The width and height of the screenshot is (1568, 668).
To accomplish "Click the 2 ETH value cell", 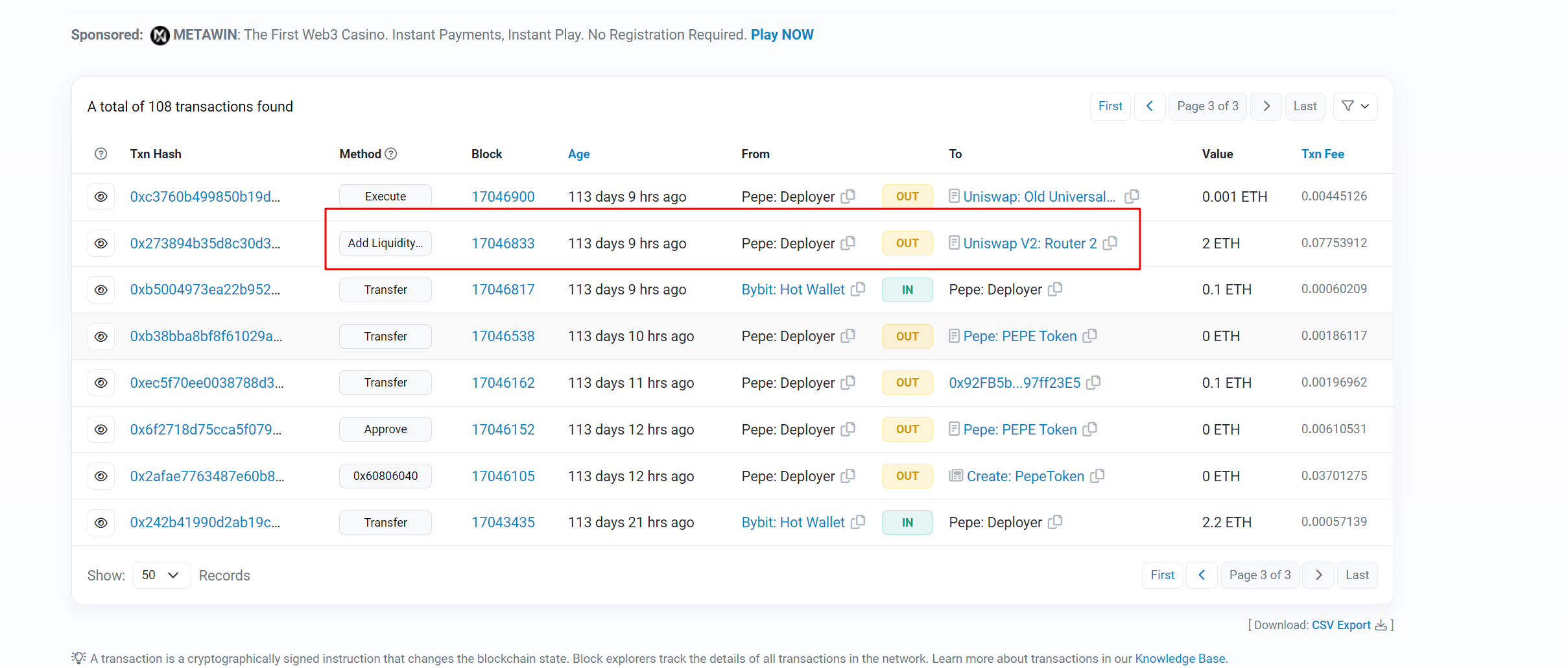I will point(1221,244).
